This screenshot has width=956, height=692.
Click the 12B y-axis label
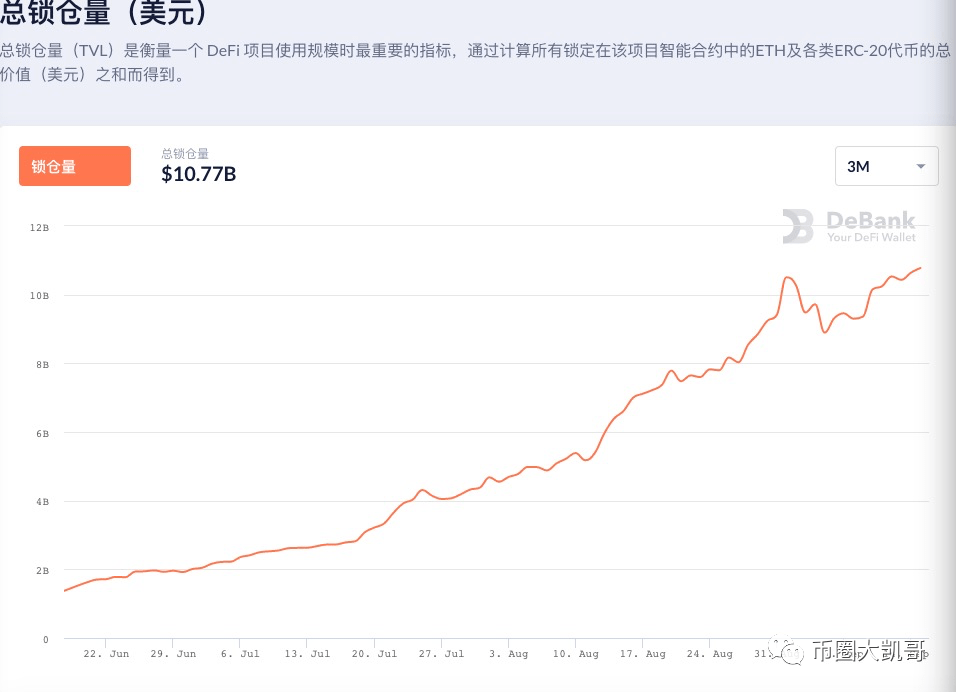39,227
